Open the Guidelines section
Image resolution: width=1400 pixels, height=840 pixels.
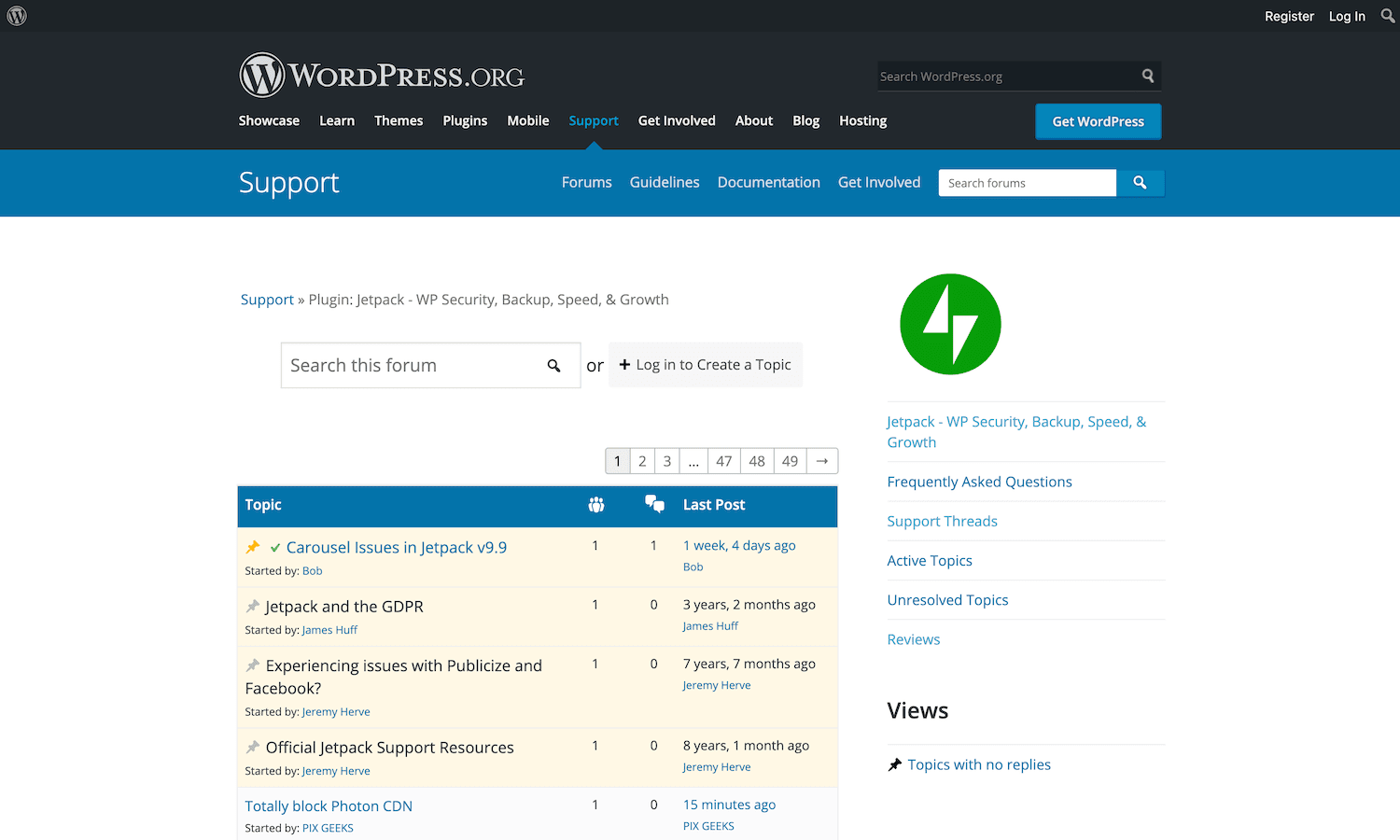tap(664, 182)
